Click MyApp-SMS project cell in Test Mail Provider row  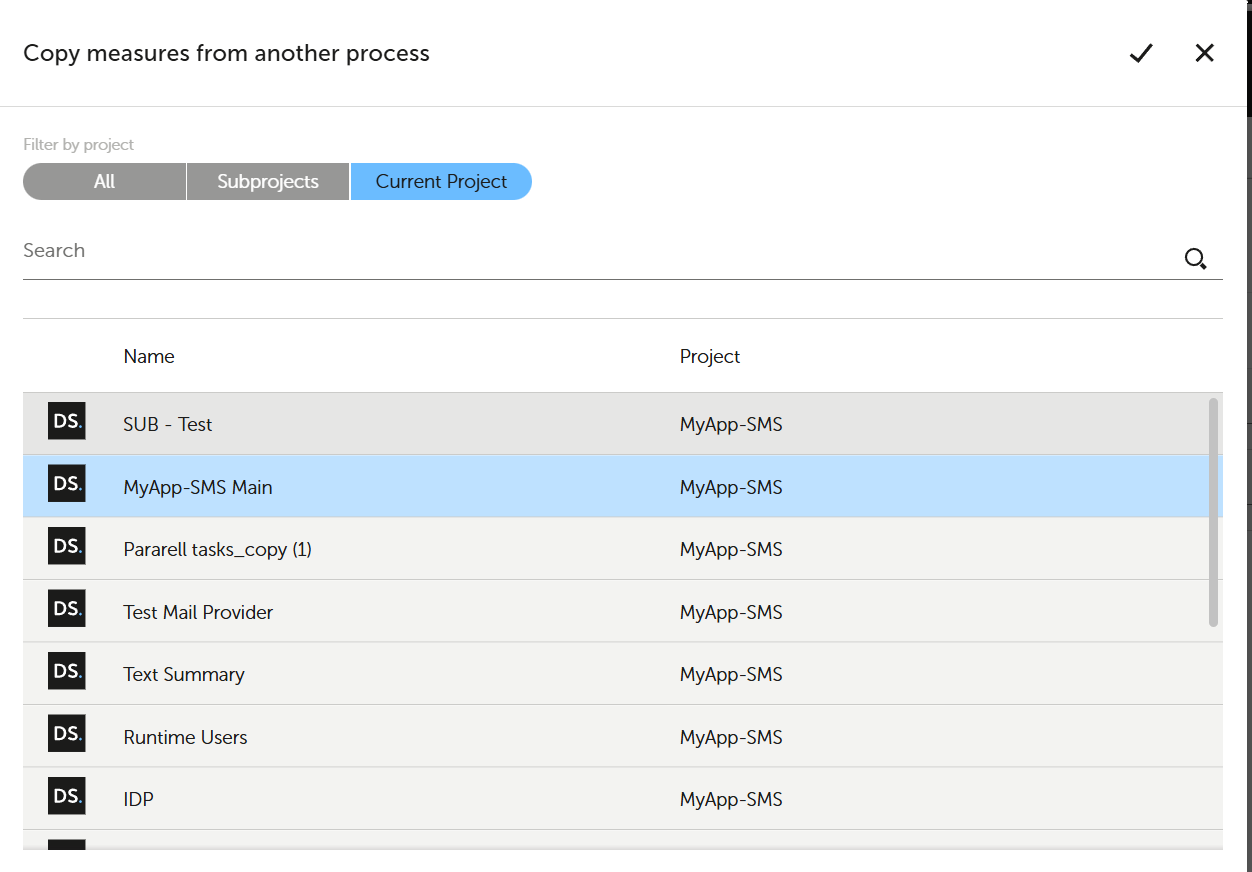(x=731, y=612)
